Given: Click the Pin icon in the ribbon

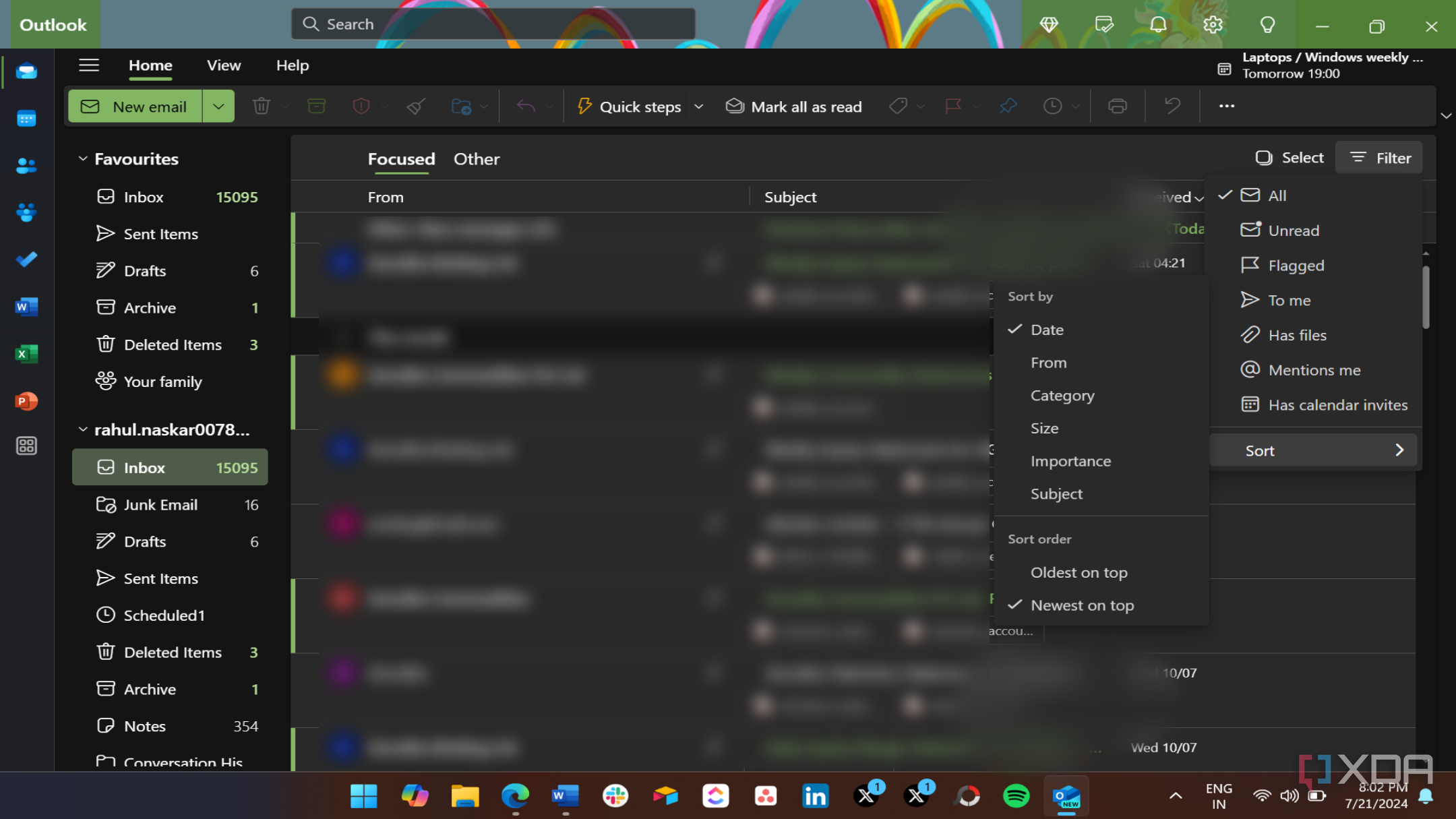Looking at the screenshot, I should [1007, 106].
